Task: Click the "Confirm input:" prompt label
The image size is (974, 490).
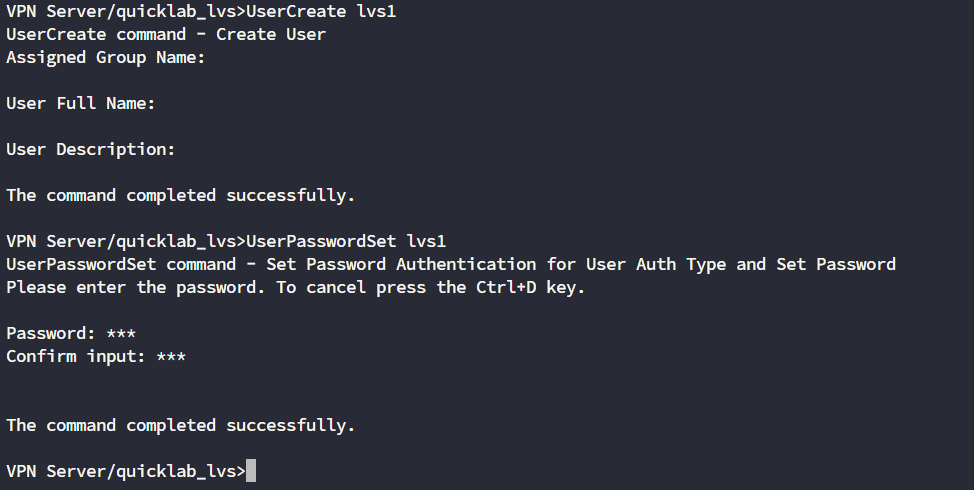Action: tap(76, 356)
